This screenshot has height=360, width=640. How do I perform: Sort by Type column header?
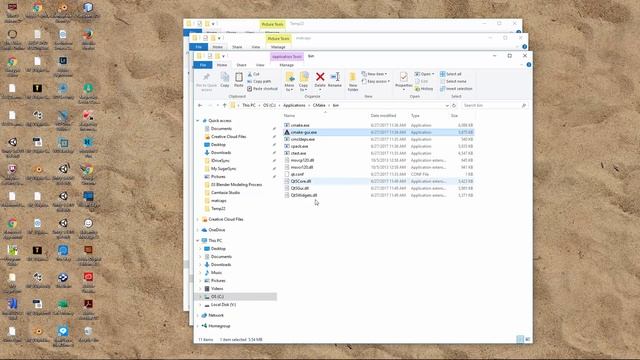(415, 116)
